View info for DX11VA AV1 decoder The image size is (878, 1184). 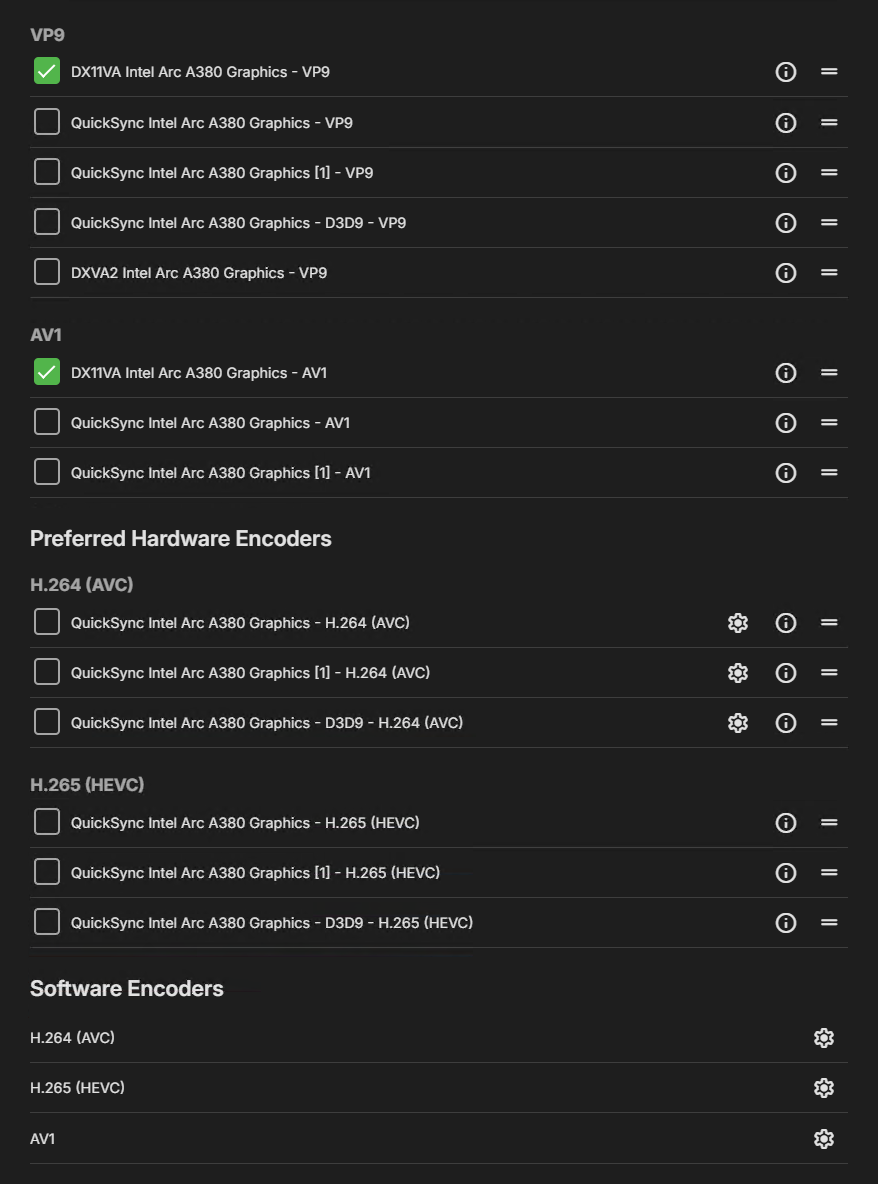pos(786,373)
